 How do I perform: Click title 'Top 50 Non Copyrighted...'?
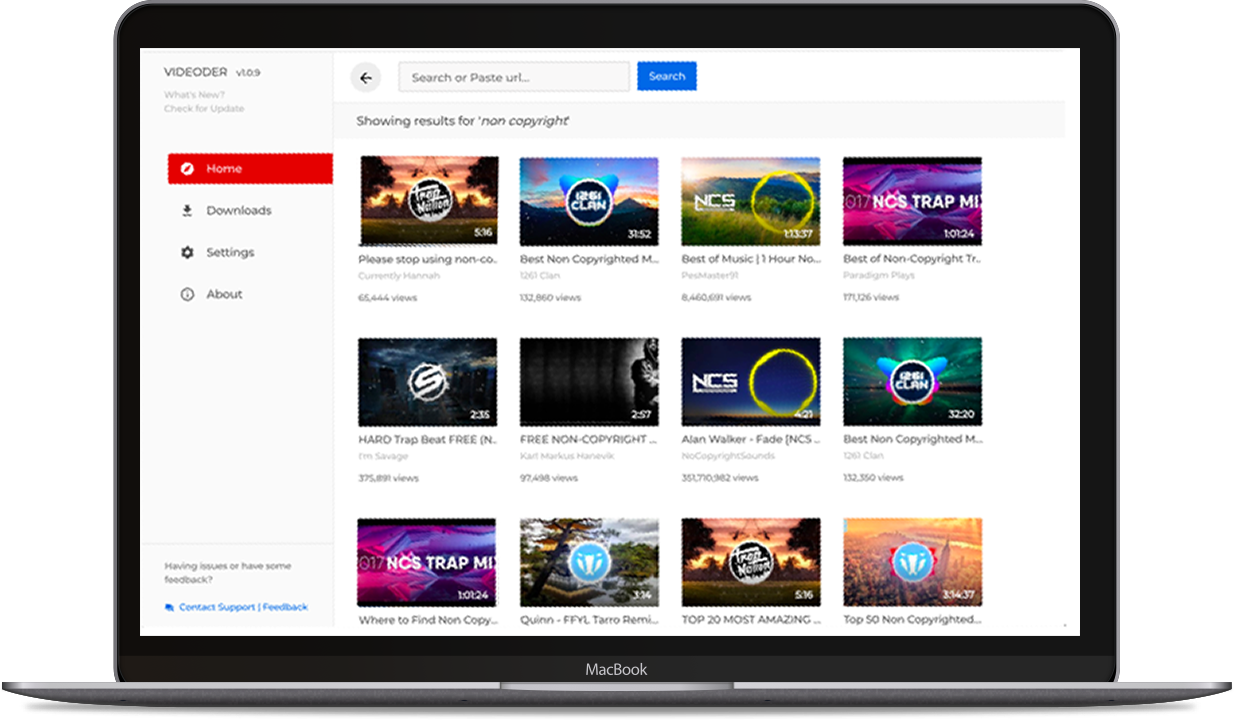(x=912, y=620)
